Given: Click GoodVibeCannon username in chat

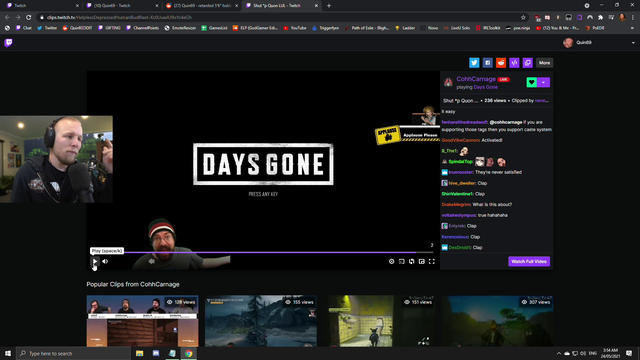Looking at the screenshot, I should click(x=460, y=140).
